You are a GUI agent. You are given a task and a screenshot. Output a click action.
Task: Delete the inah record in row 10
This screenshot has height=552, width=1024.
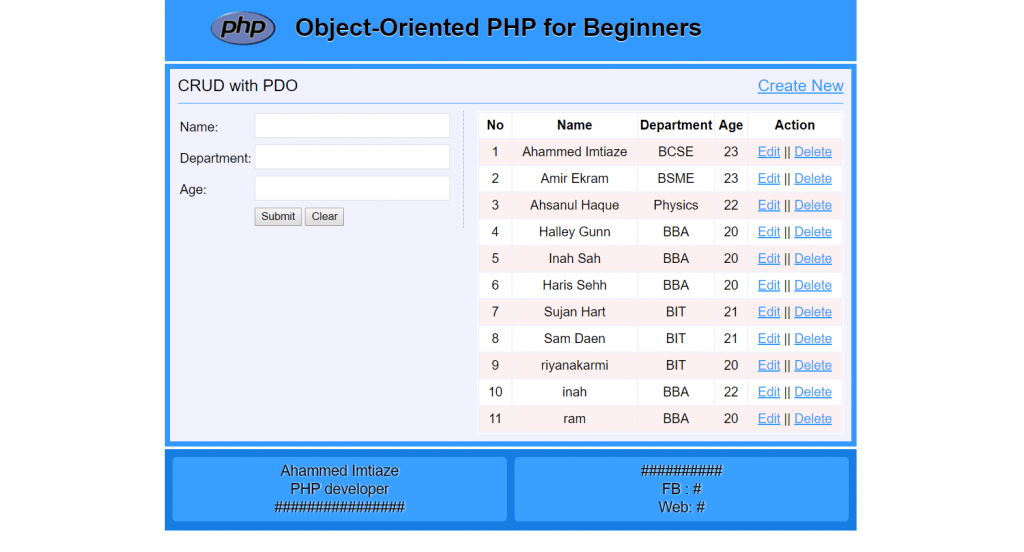coord(813,392)
